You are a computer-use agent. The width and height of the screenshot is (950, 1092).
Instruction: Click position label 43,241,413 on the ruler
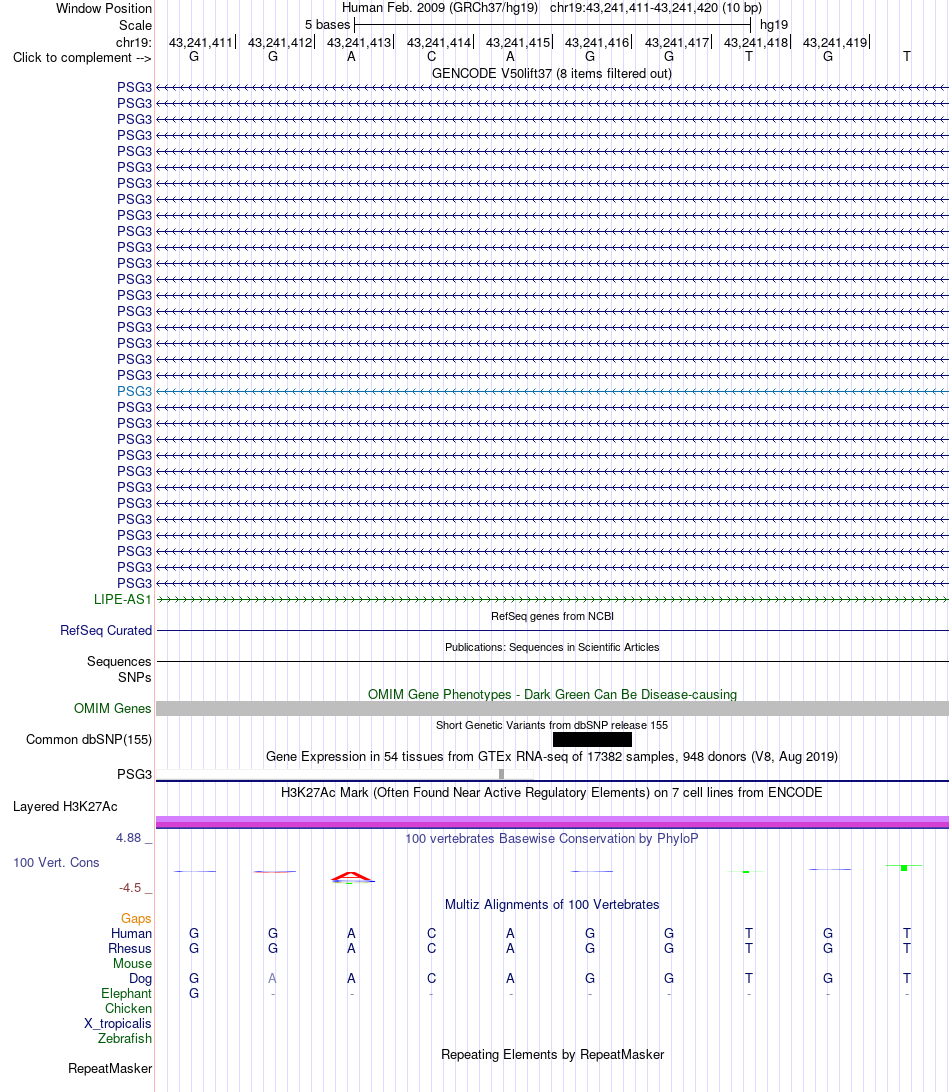359,42
